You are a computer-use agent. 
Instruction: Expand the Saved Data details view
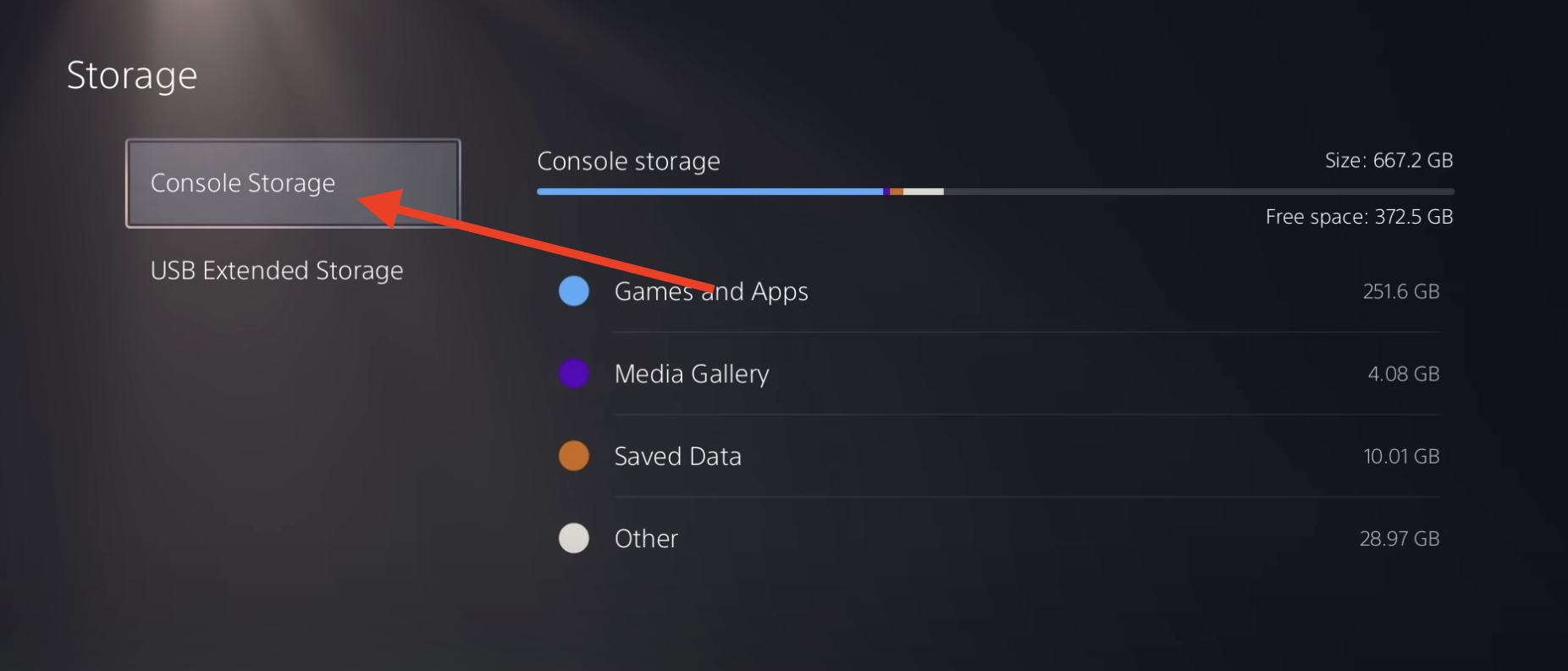point(677,455)
